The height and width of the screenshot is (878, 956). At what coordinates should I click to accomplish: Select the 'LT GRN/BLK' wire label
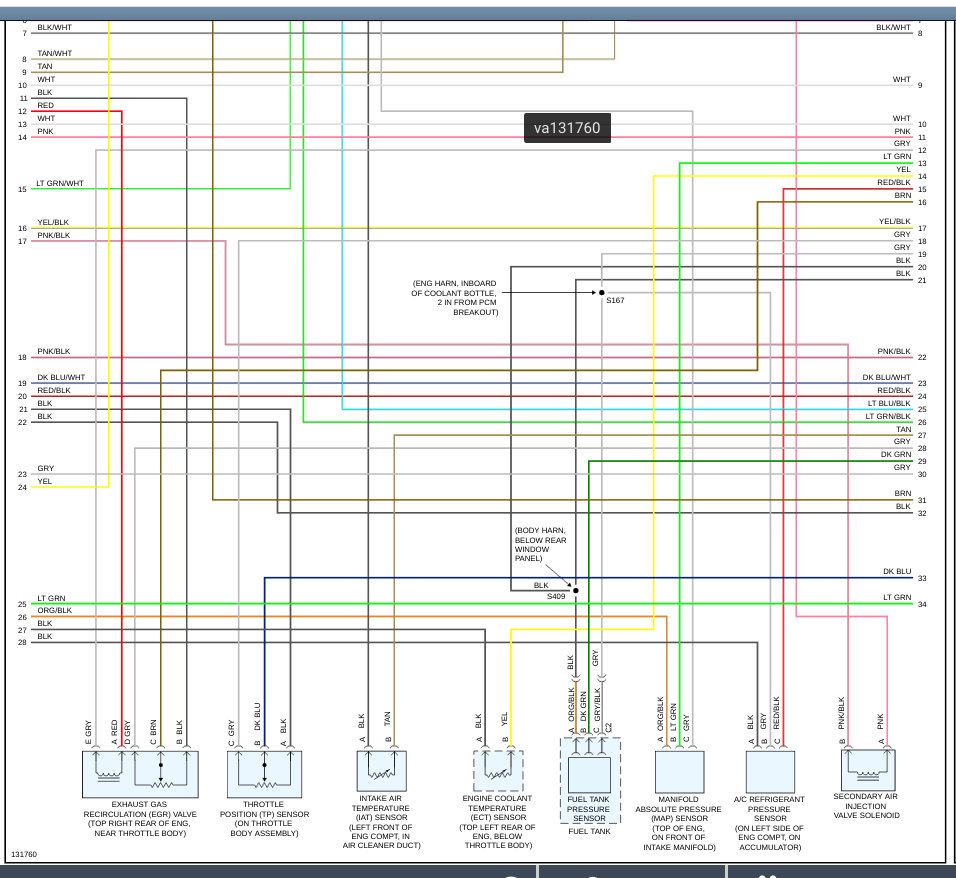pos(888,416)
